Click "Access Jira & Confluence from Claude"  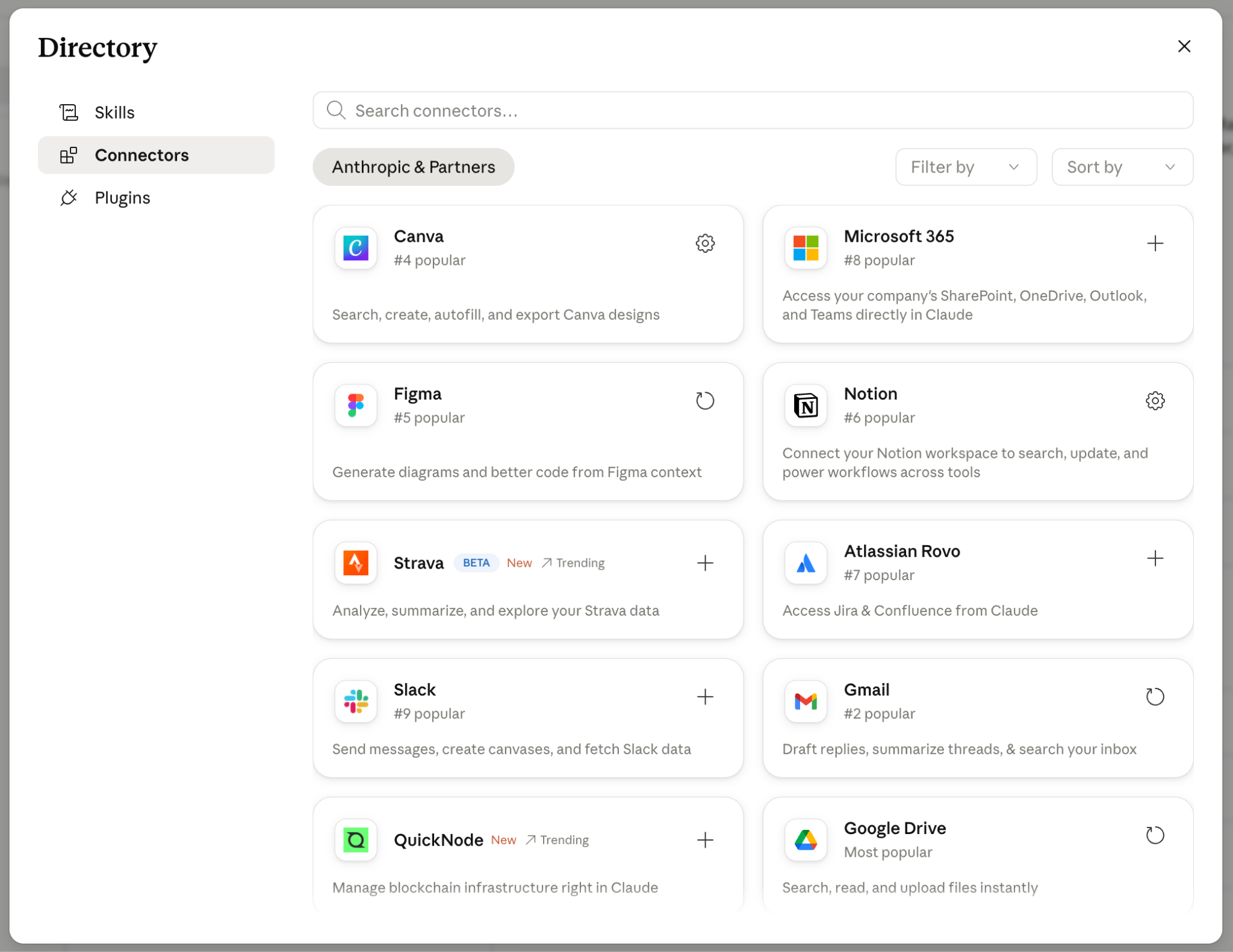point(910,611)
